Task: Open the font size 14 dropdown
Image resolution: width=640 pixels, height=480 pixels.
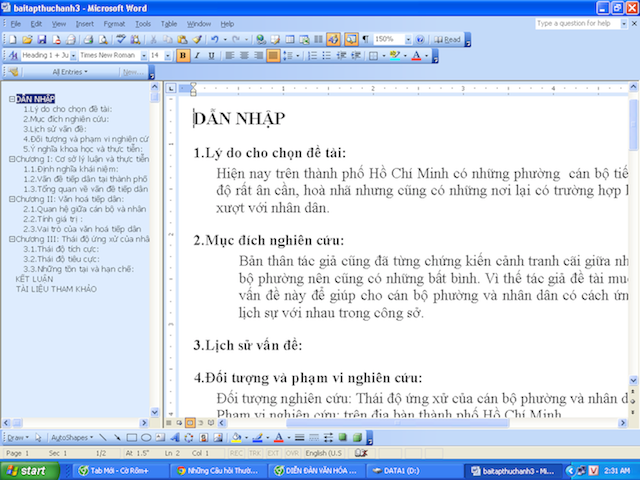Action: (x=168, y=56)
